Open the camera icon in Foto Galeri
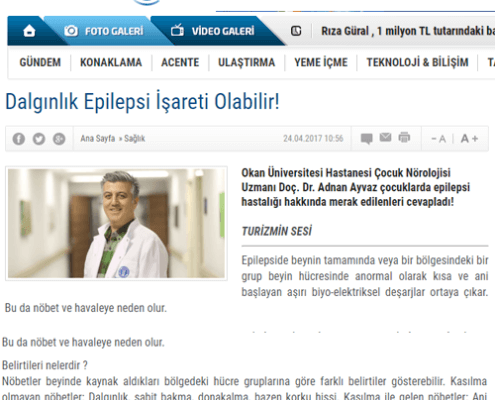 [x=71, y=31]
